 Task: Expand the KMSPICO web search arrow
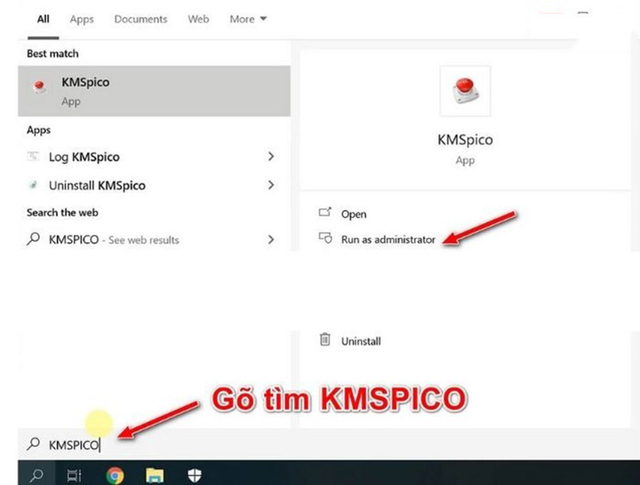click(271, 239)
